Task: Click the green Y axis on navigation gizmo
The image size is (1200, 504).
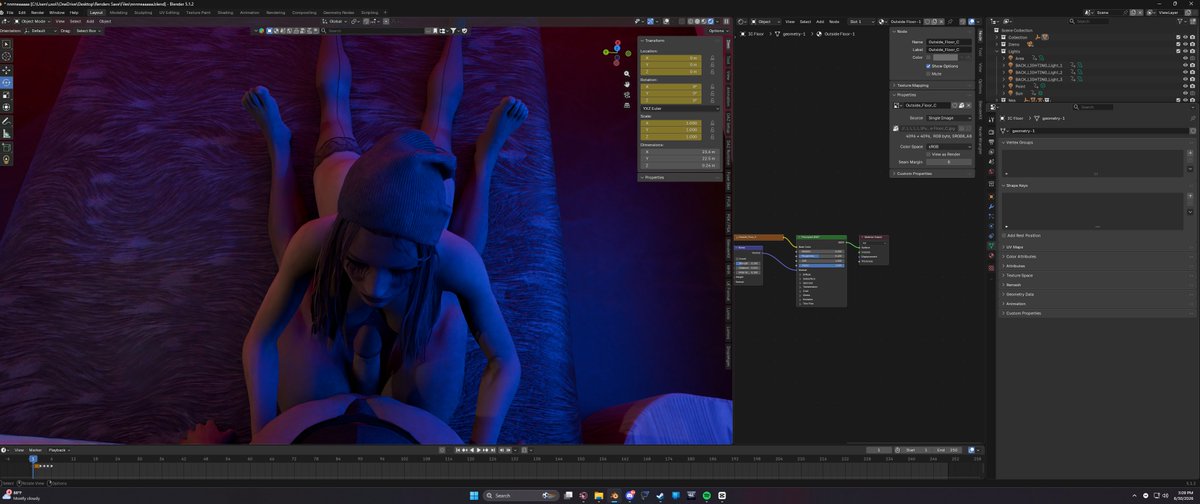Action: coord(606,52)
